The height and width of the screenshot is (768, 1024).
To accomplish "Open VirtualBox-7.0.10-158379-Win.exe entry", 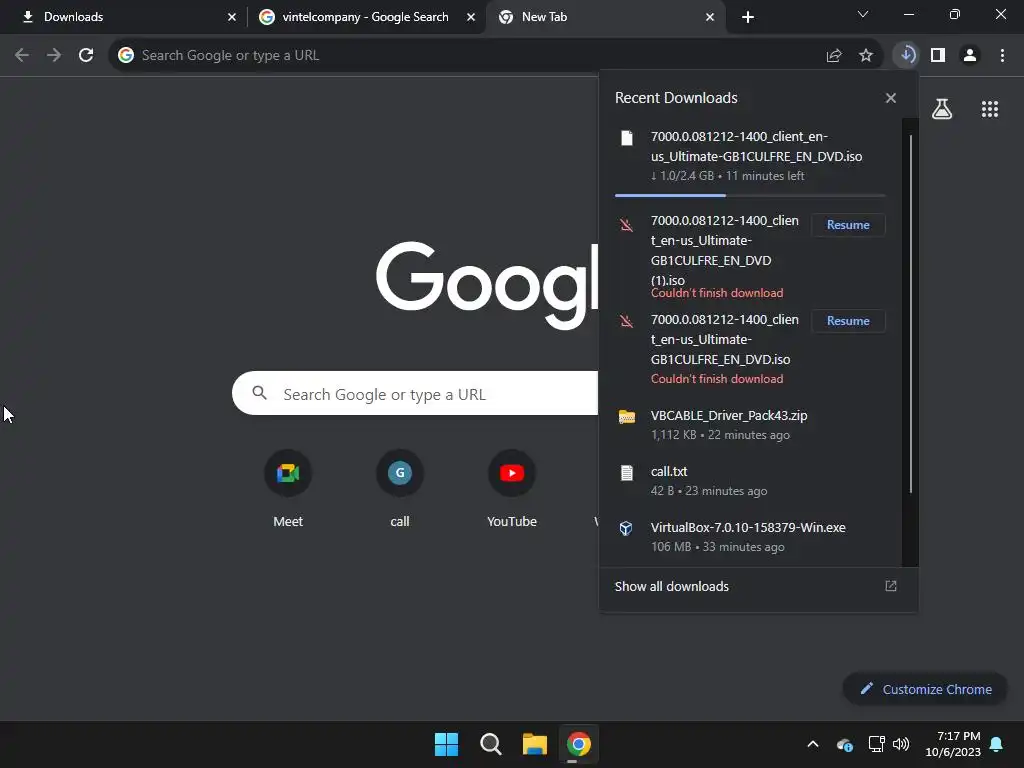I will click(750, 536).
